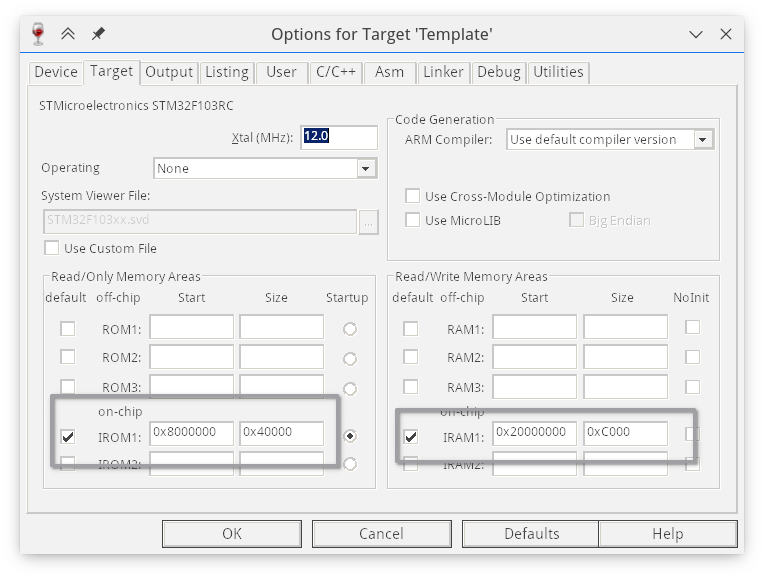Switch to the Device tab
This screenshot has width=764, height=578.
pyautogui.click(x=56, y=72)
